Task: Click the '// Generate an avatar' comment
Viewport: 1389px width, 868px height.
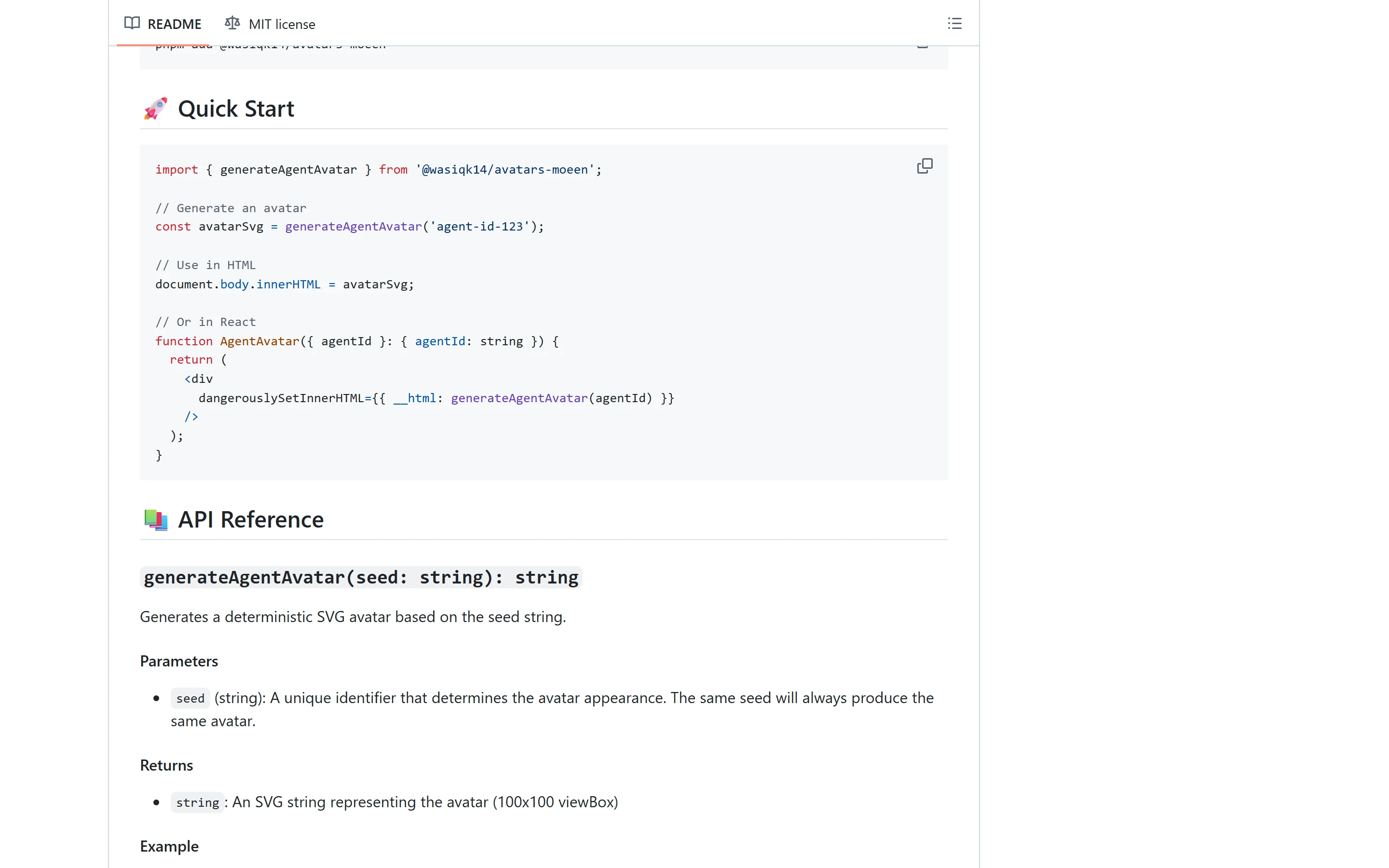Action: click(x=231, y=208)
